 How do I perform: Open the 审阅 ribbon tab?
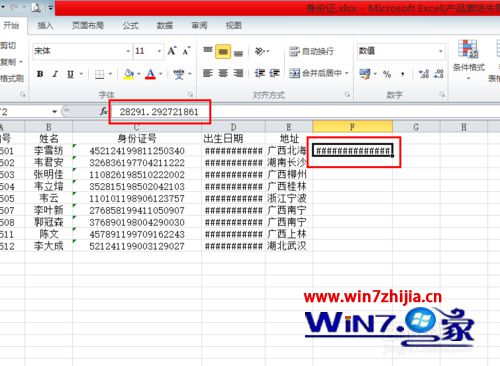pyautogui.click(x=199, y=25)
